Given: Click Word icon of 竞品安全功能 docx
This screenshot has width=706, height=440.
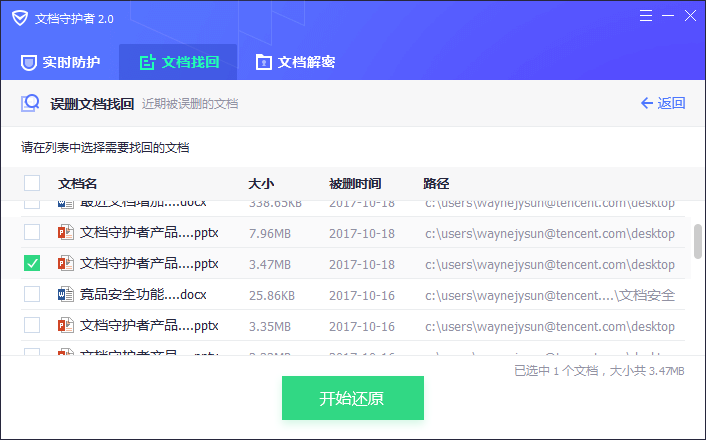Looking at the screenshot, I should click(x=66, y=295).
